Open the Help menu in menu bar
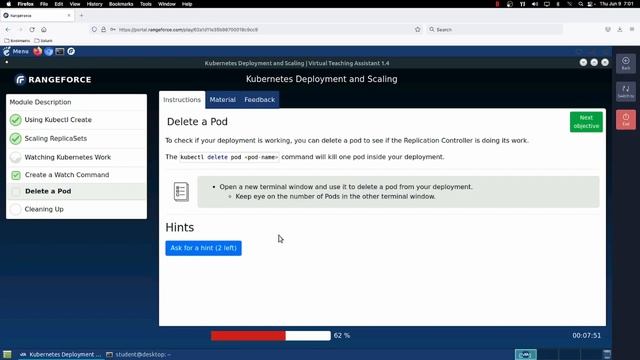 (x=187, y=4)
